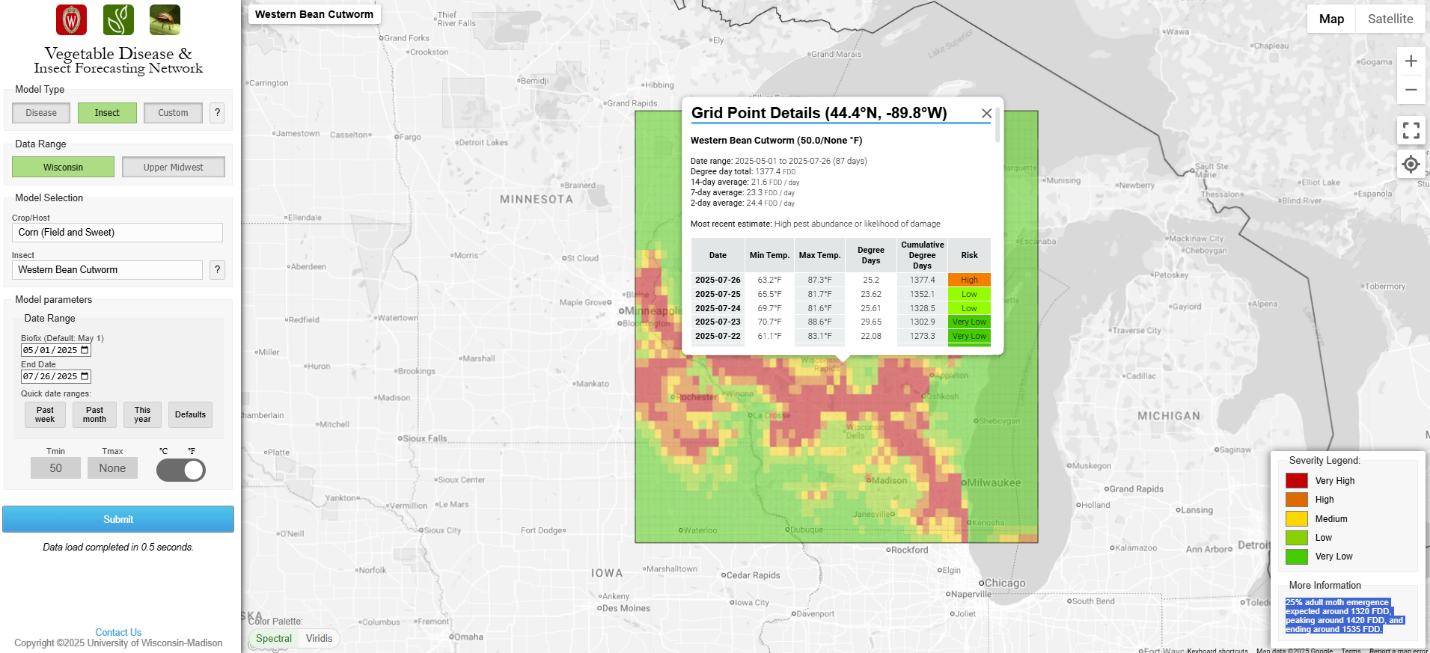Click the insect photo logo icon

pyautogui.click(x=165, y=20)
